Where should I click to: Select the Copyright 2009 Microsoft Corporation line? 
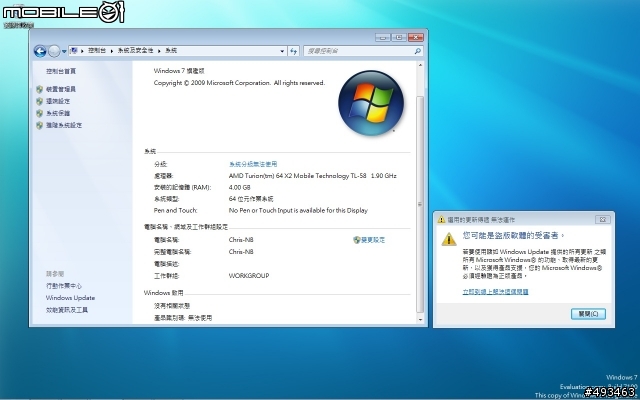pos(239,83)
